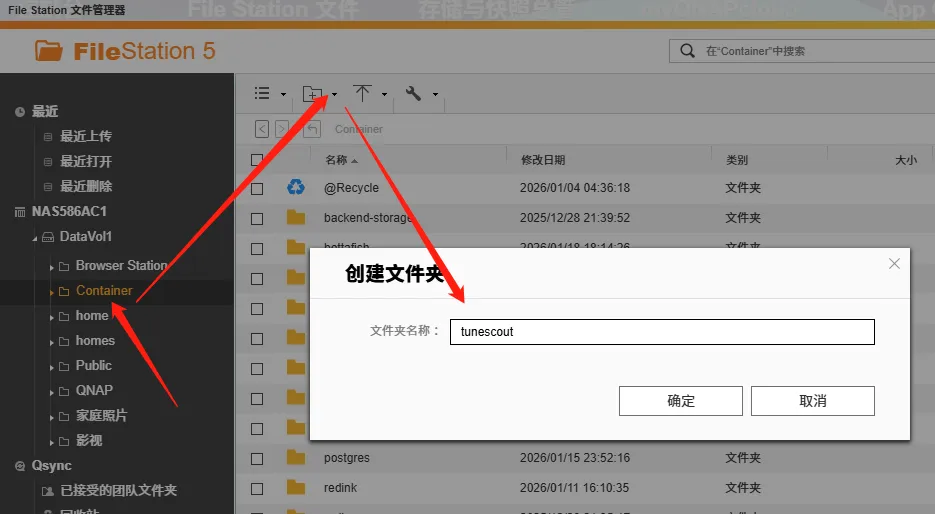935x514 pixels.
Task: Click the Qsync sync icon
Action: (20, 466)
